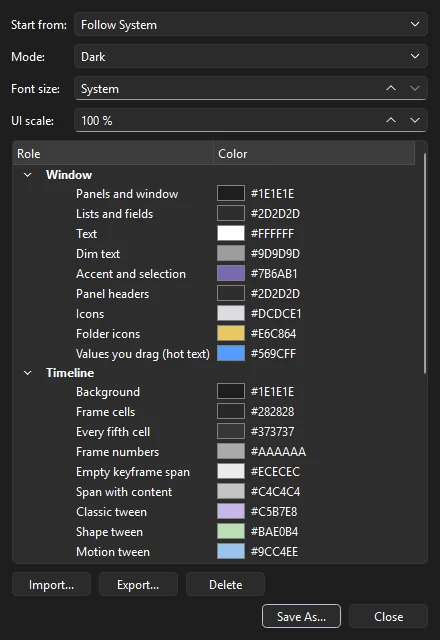Open Timeline Background color swatch
The width and height of the screenshot is (440, 640).
231,391
